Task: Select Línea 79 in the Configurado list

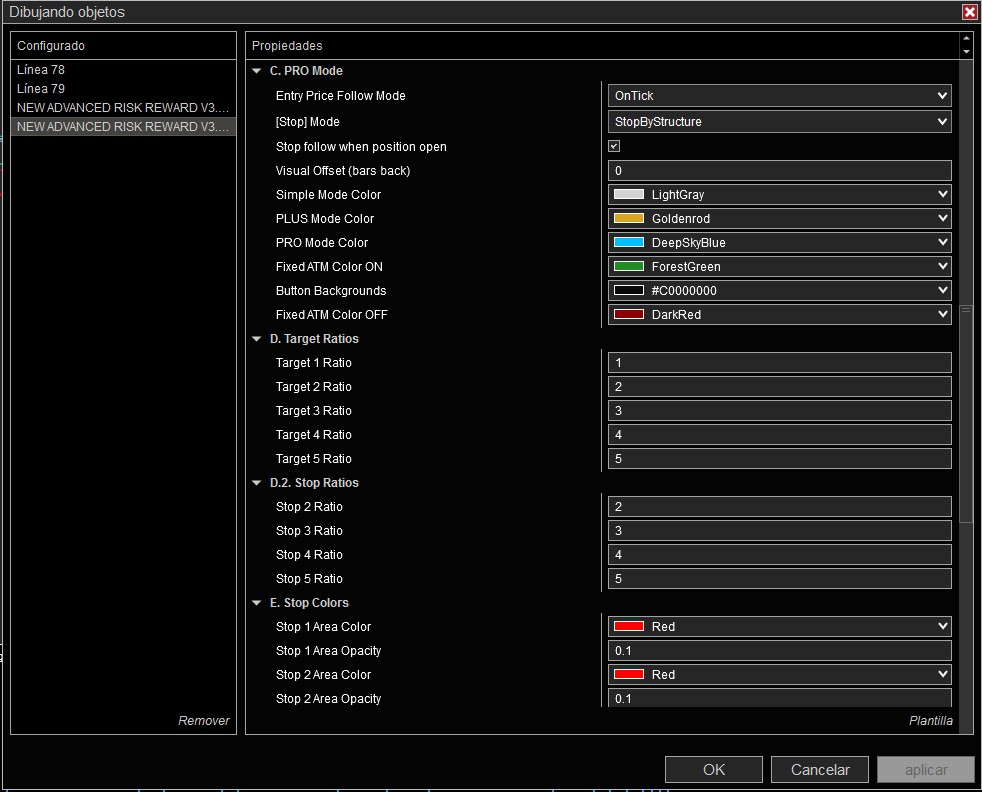Action: (41, 88)
